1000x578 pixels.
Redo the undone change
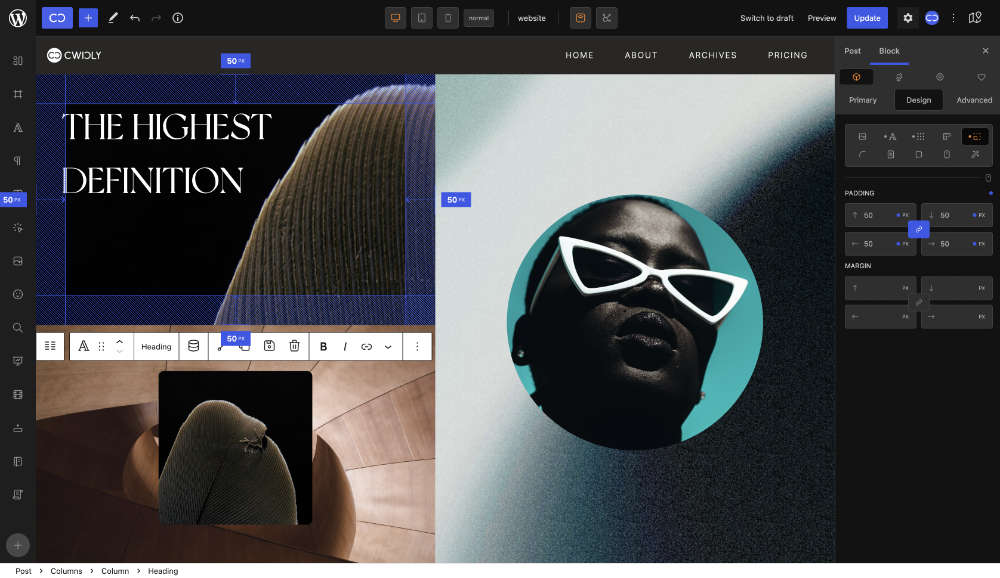click(156, 18)
